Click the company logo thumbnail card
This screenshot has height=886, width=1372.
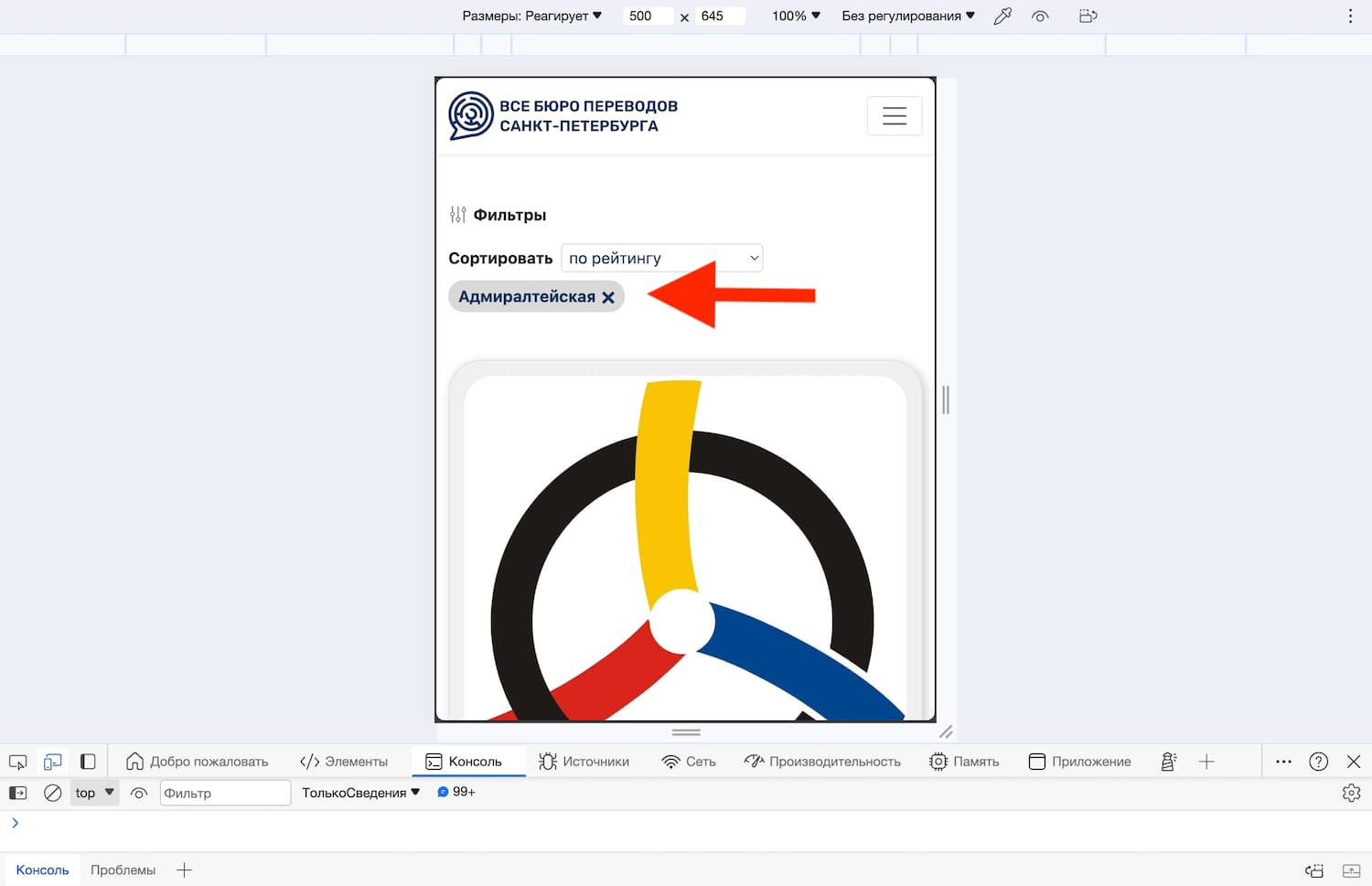[x=685, y=540]
